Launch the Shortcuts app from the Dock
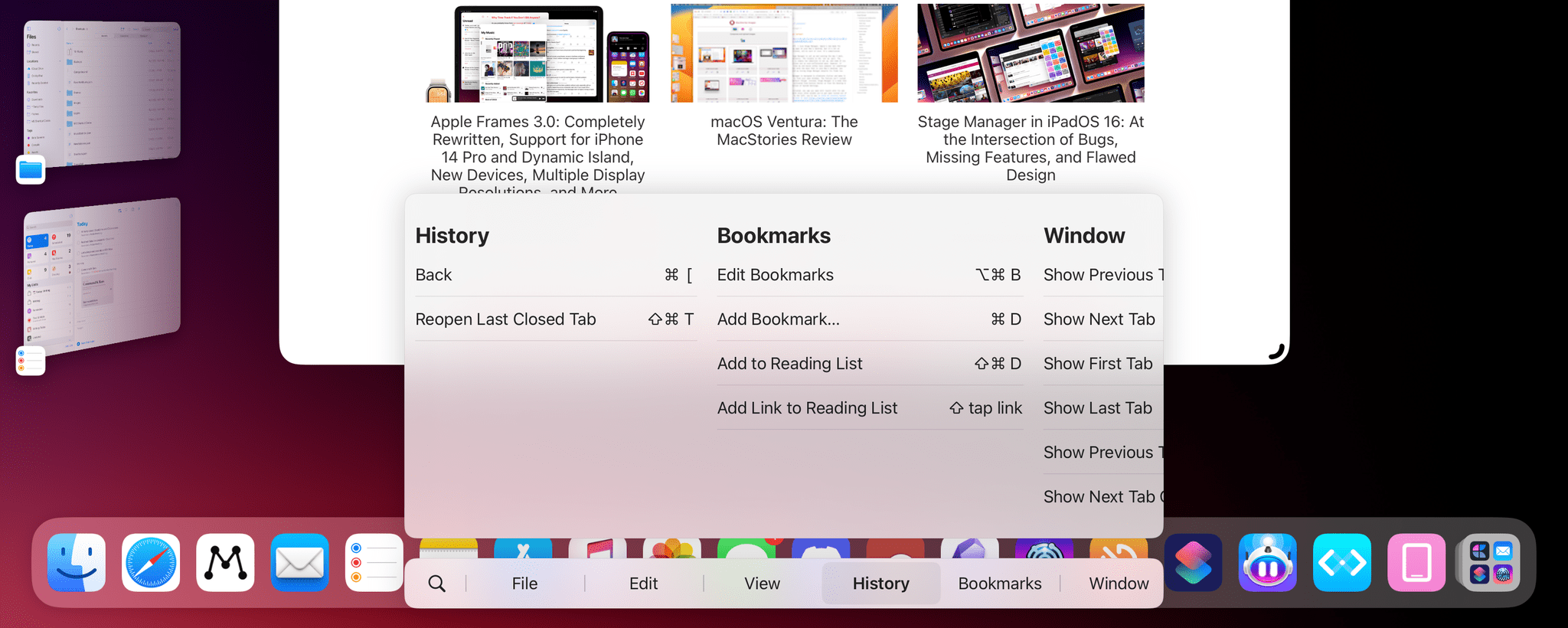The width and height of the screenshot is (1568, 628). pyautogui.click(x=1193, y=562)
